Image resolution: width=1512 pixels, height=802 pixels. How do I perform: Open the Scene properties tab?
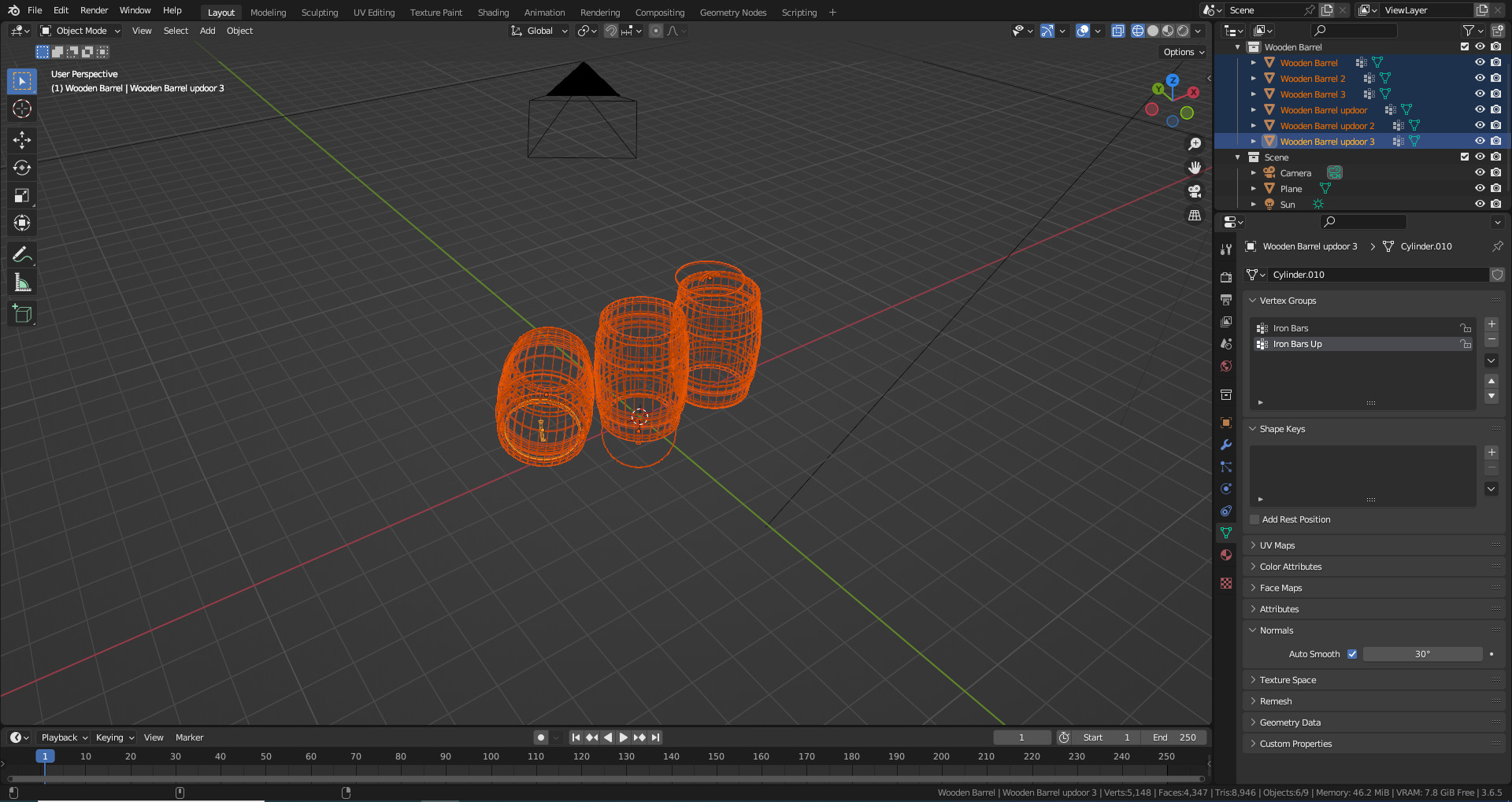coord(1226,344)
